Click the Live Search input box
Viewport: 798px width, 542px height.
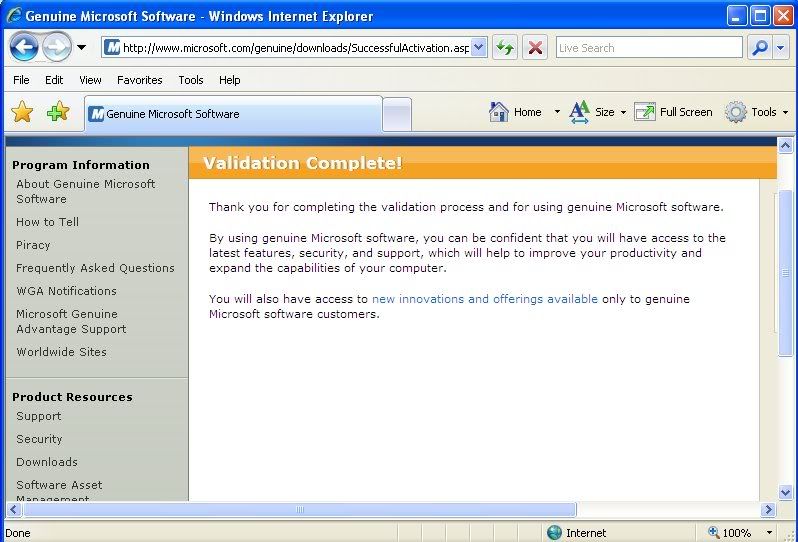coord(649,48)
